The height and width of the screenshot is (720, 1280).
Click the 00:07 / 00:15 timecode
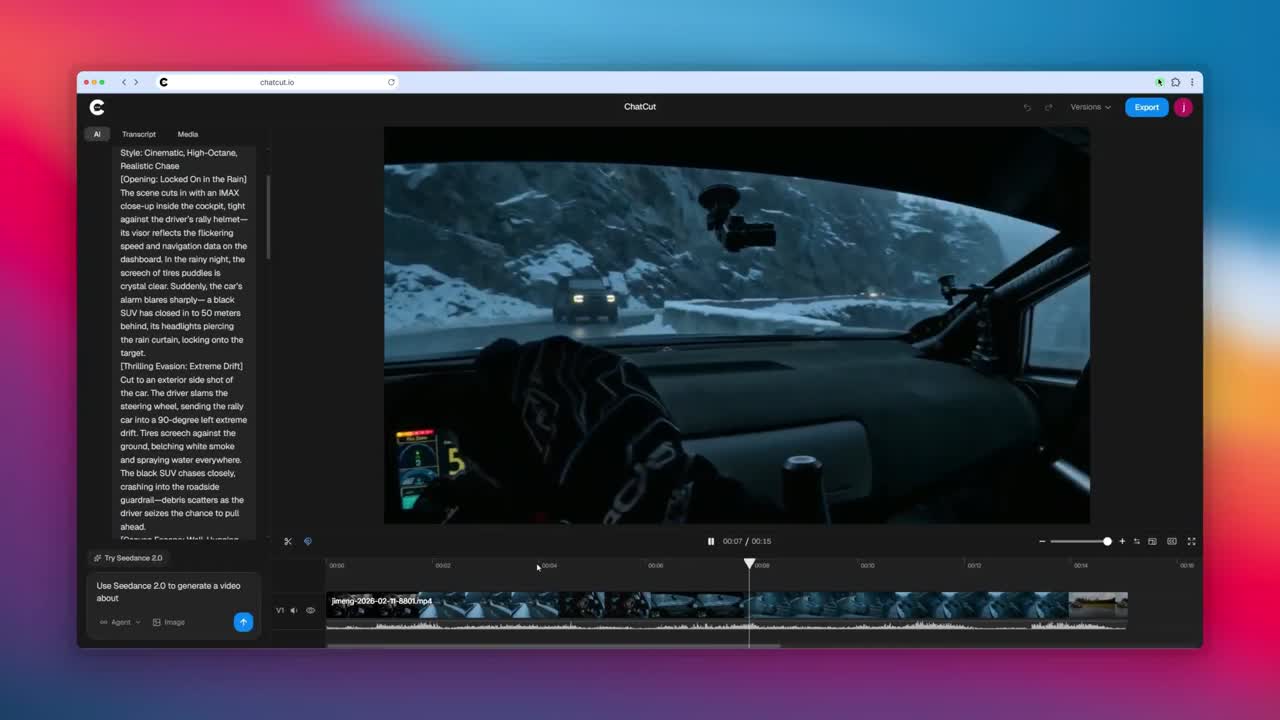[747, 541]
